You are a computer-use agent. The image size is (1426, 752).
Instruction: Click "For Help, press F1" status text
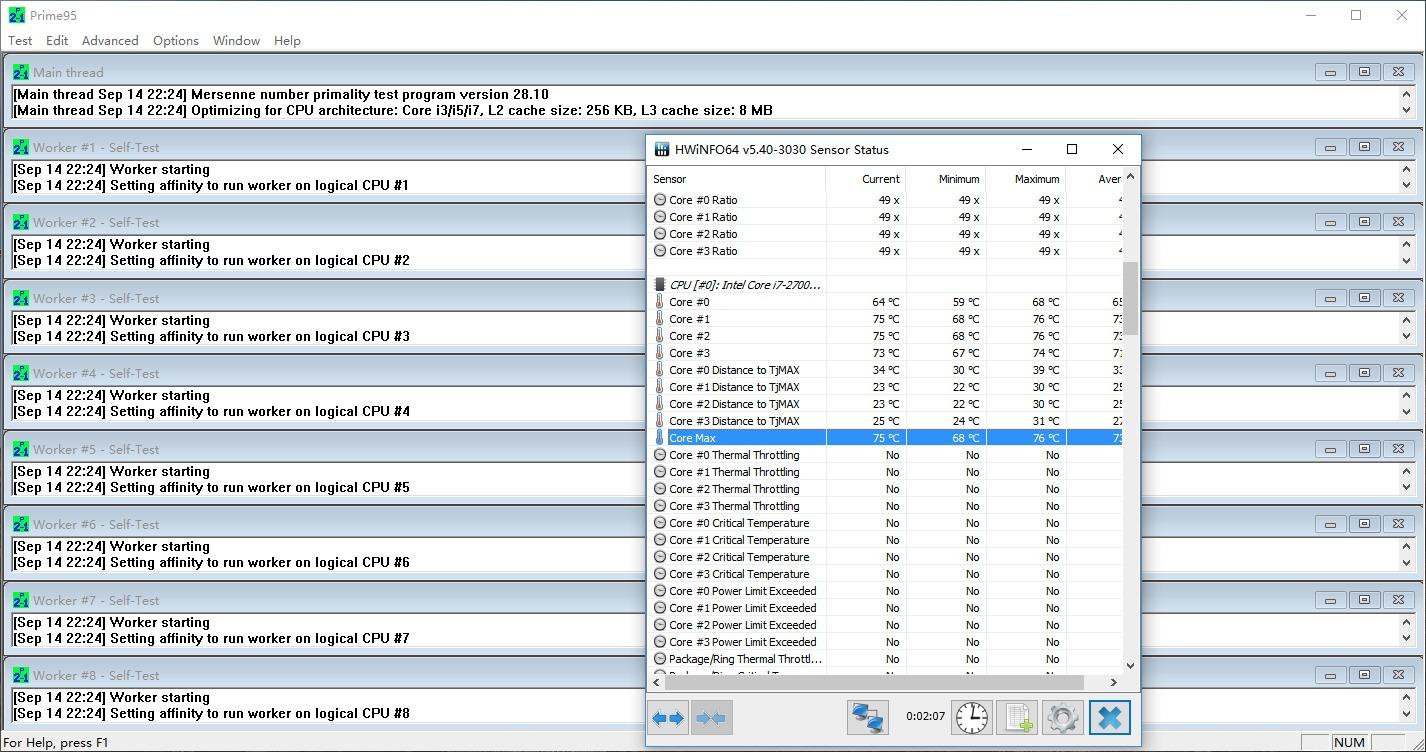tap(56, 742)
